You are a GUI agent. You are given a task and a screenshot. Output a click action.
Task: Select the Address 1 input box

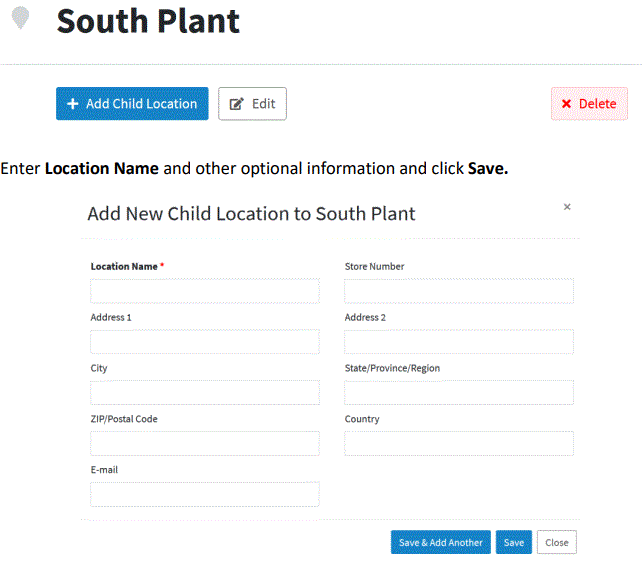click(205, 342)
